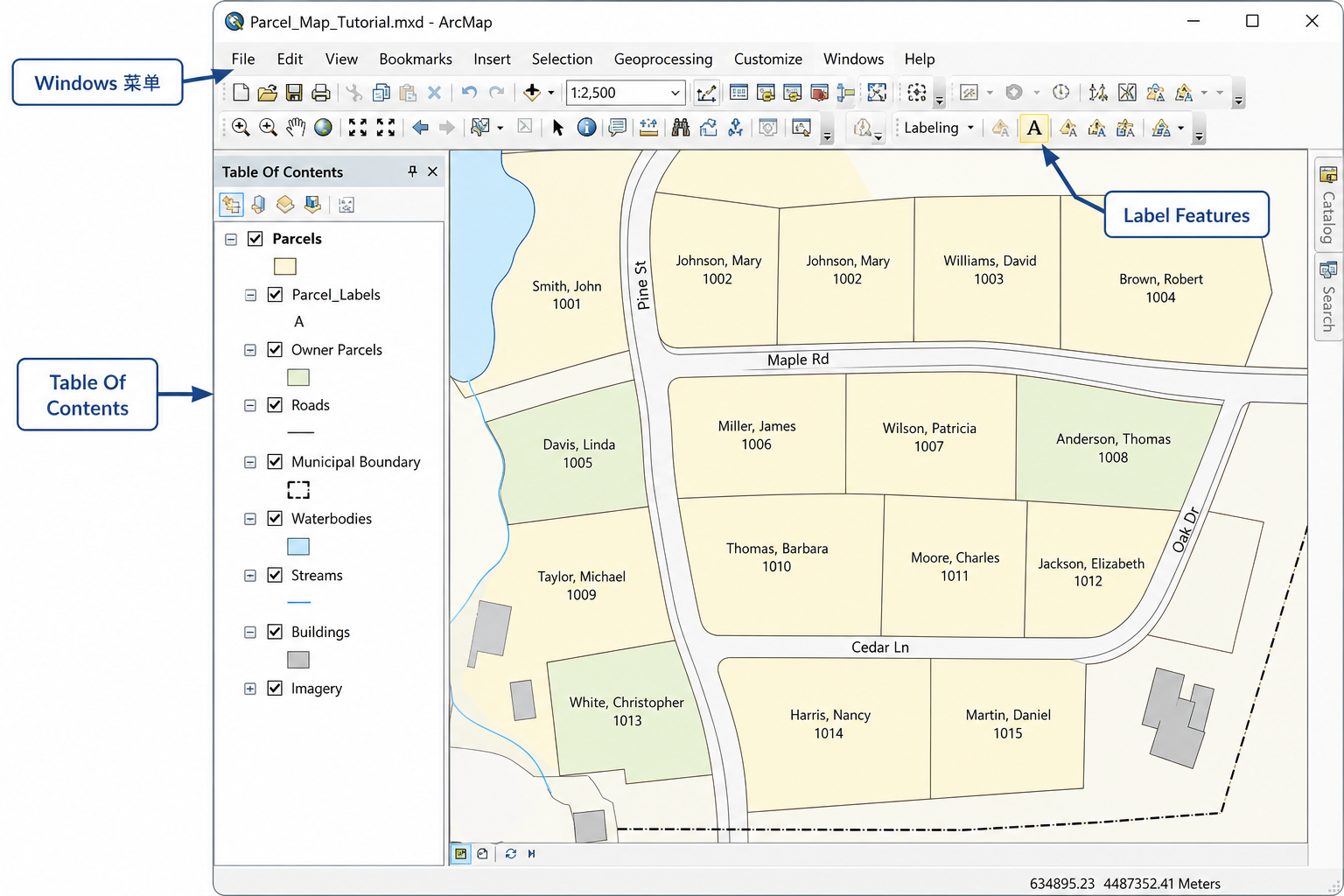Viewport: 1344px width, 896px height.
Task: Click the Full Extent globe icon
Action: click(323, 128)
